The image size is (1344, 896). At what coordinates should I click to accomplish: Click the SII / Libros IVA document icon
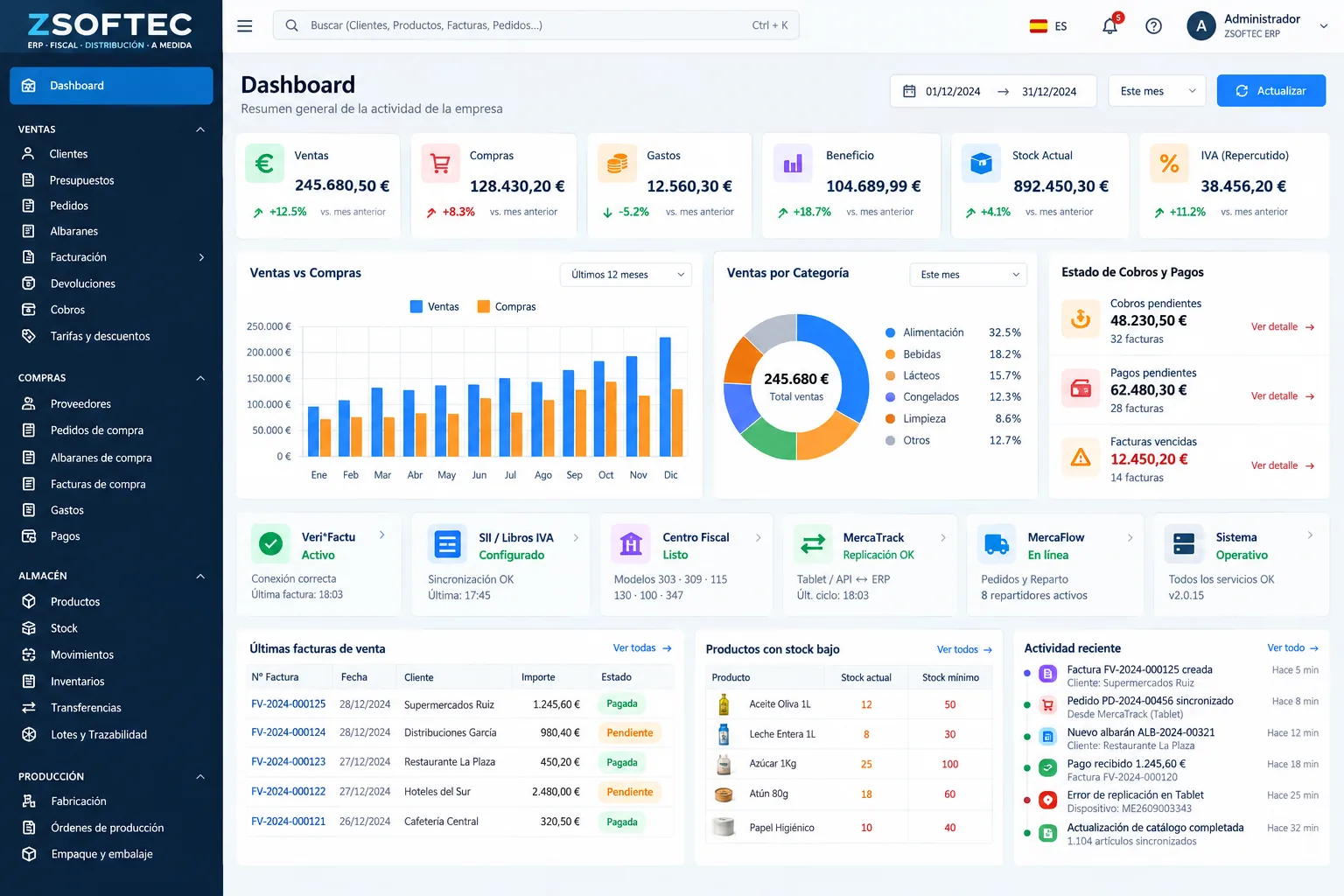tap(447, 544)
